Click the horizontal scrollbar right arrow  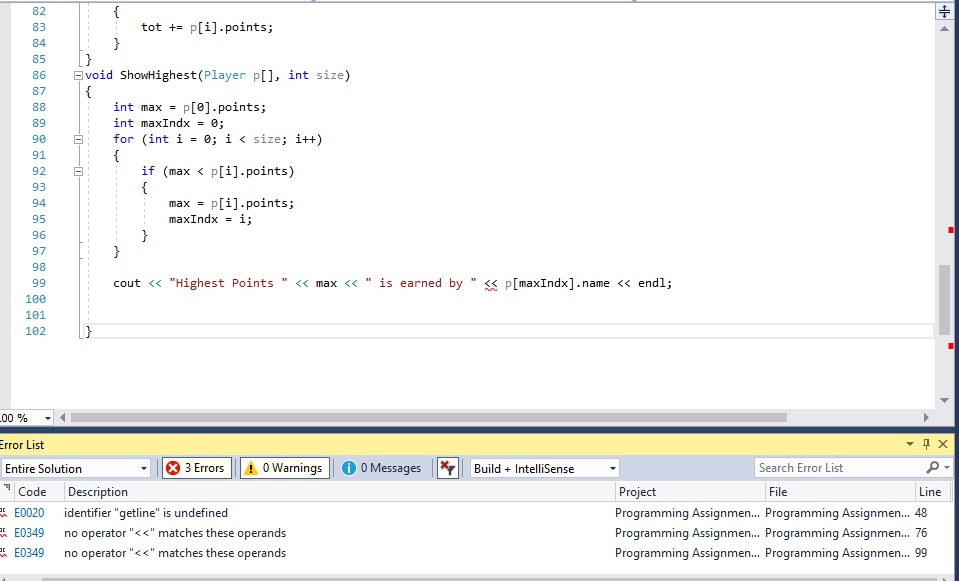(926, 418)
